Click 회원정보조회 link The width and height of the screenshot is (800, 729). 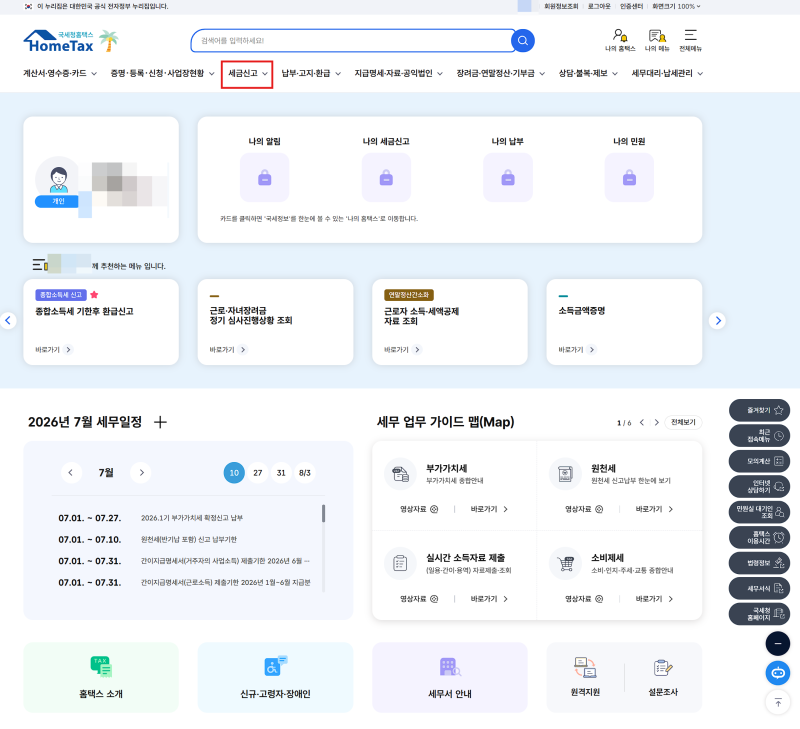[561, 6]
